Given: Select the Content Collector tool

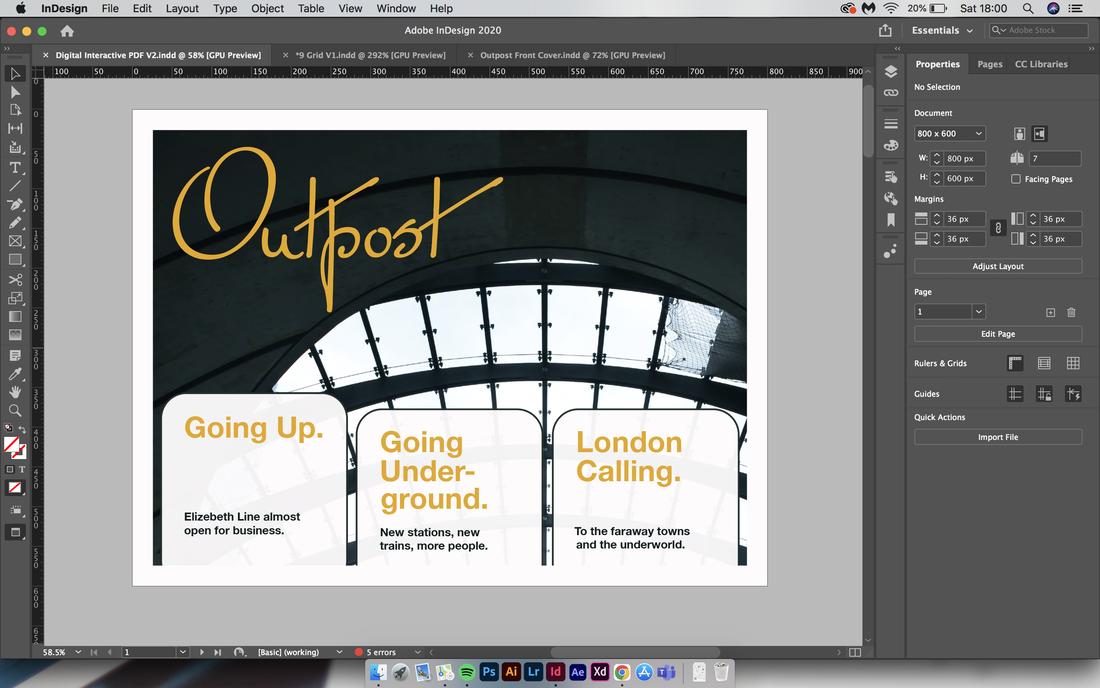Looking at the screenshot, I should tap(15, 147).
